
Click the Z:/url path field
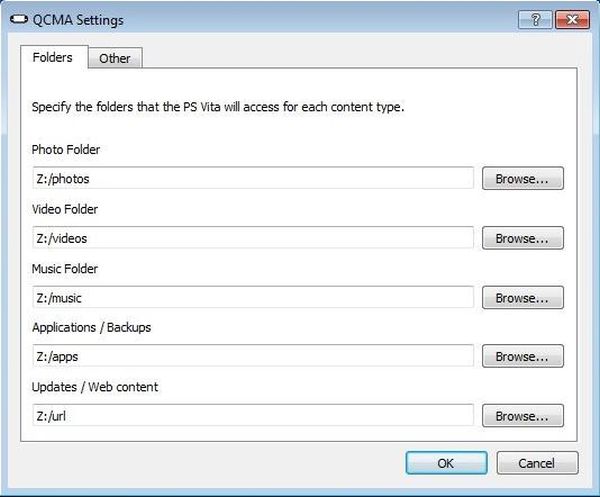coord(253,416)
